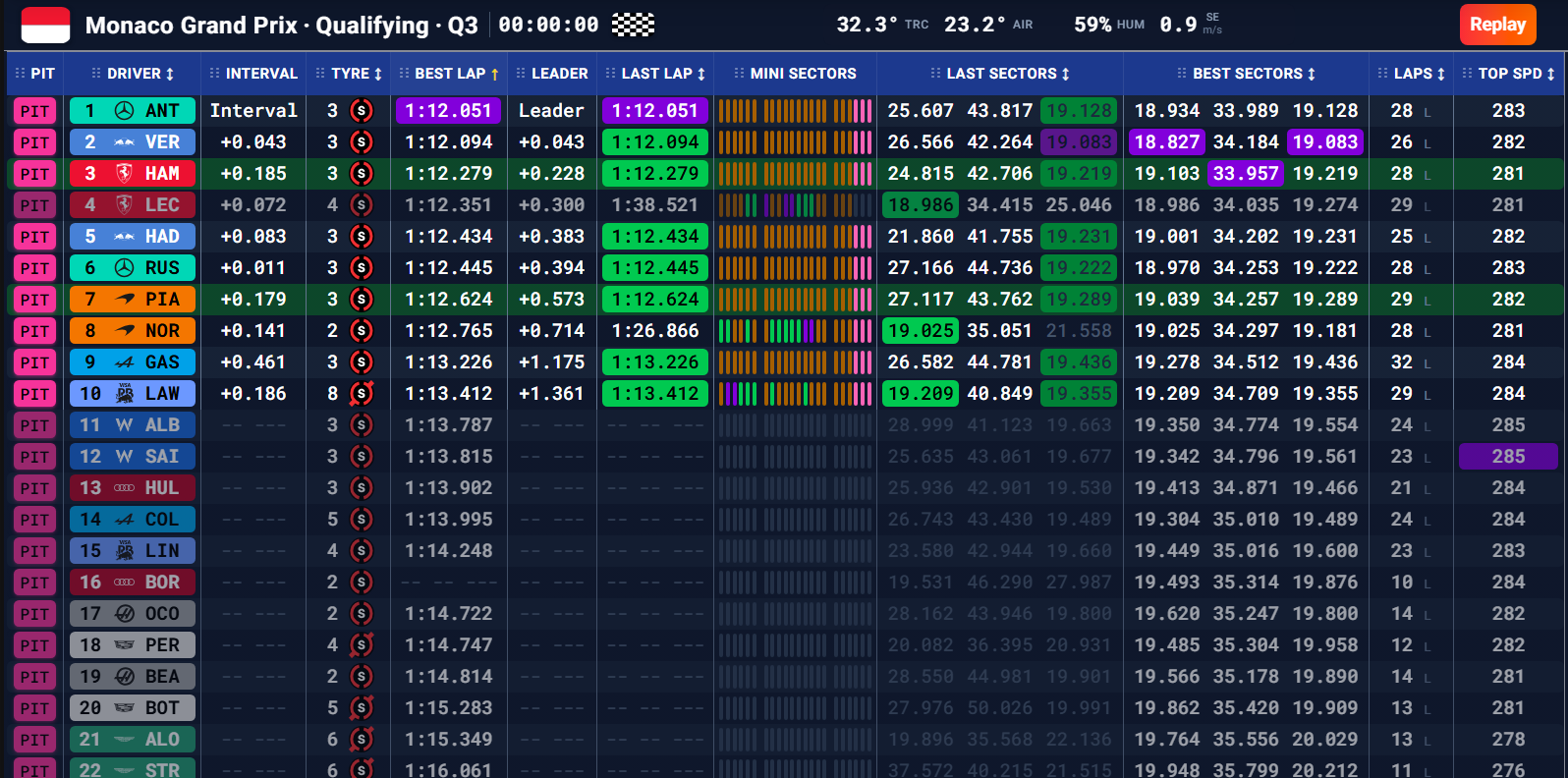Click the soft tyre icon in LAW's row

[x=362, y=394]
